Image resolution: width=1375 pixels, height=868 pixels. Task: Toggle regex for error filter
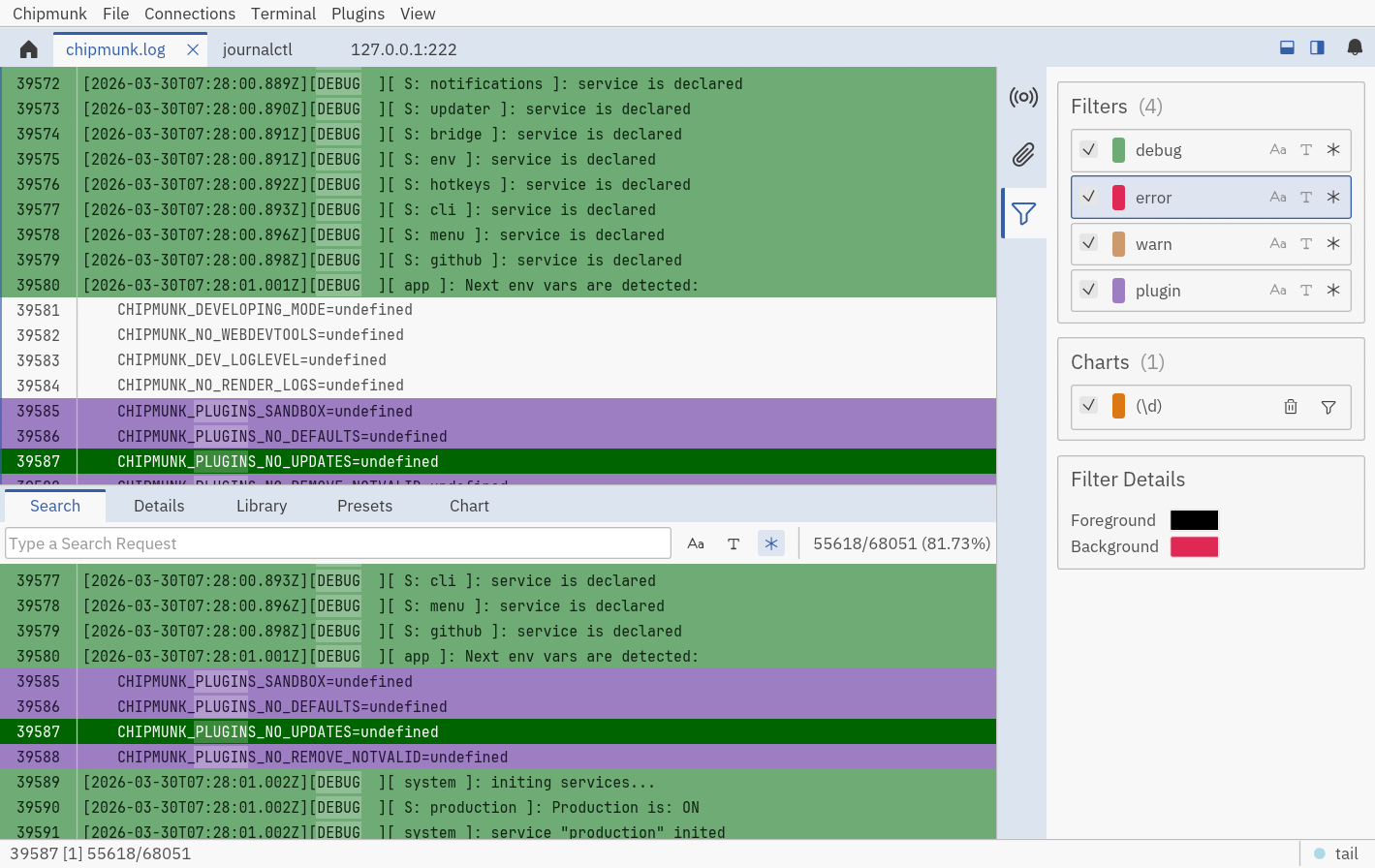[x=1333, y=198]
